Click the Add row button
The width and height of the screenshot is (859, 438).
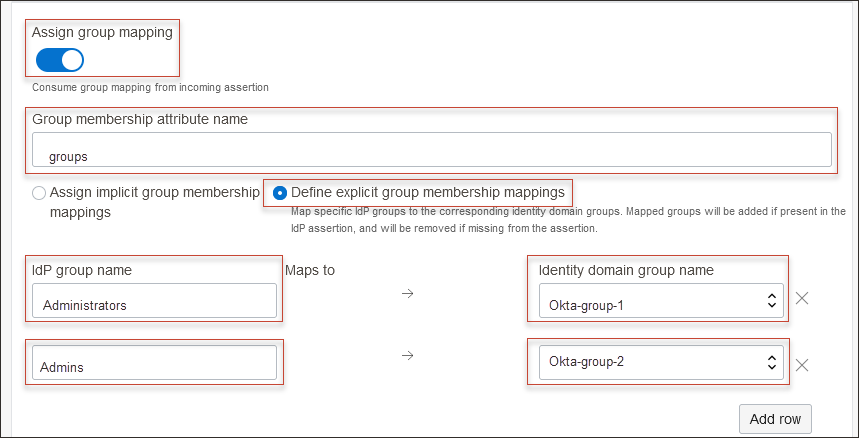click(775, 419)
